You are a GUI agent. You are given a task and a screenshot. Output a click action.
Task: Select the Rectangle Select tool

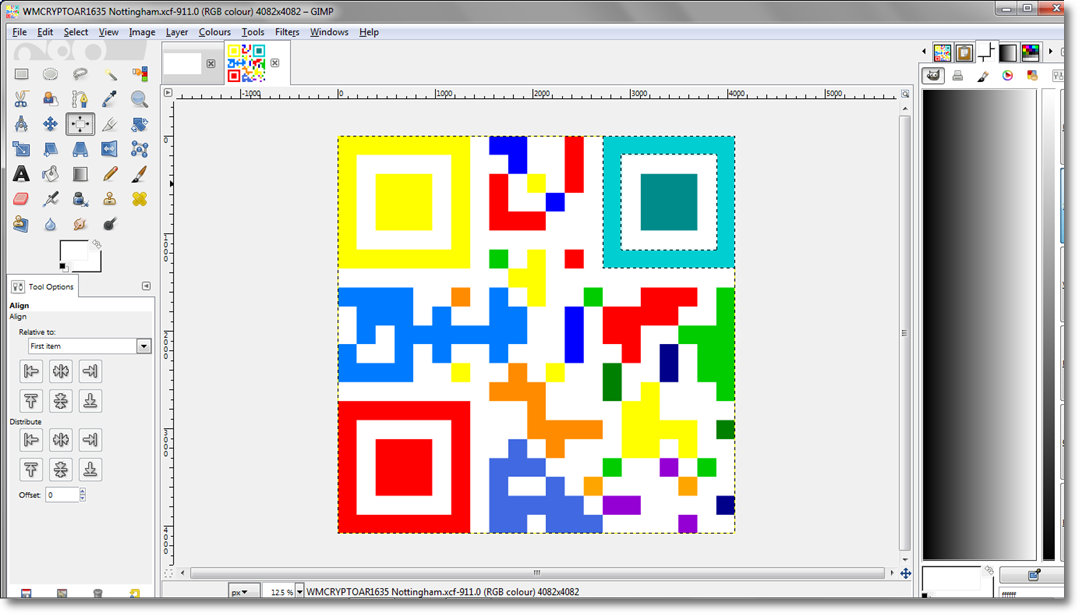pos(21,74)
